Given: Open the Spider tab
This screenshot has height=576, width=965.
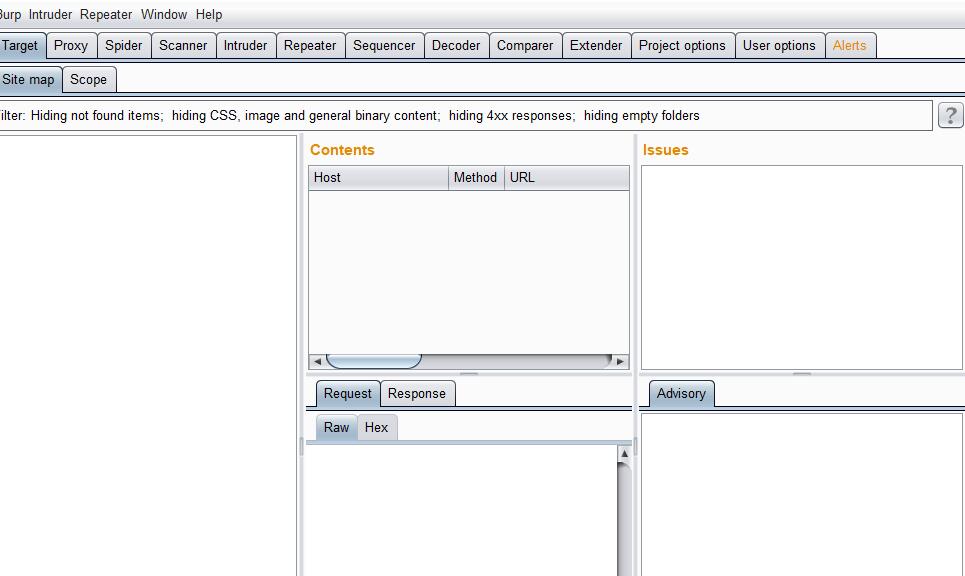Looking at the screenshot, I should [x=124, y=46].
